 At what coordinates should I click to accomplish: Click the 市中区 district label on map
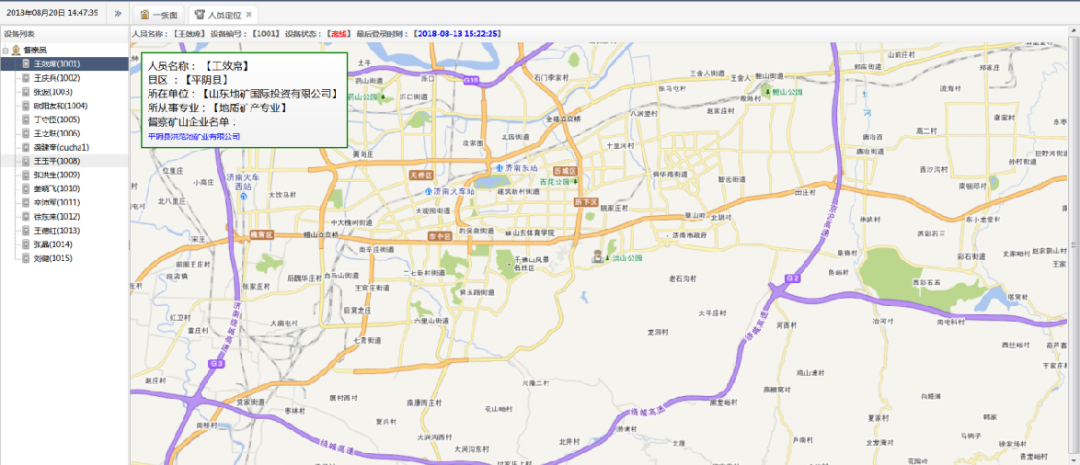[x=439, y=236]
